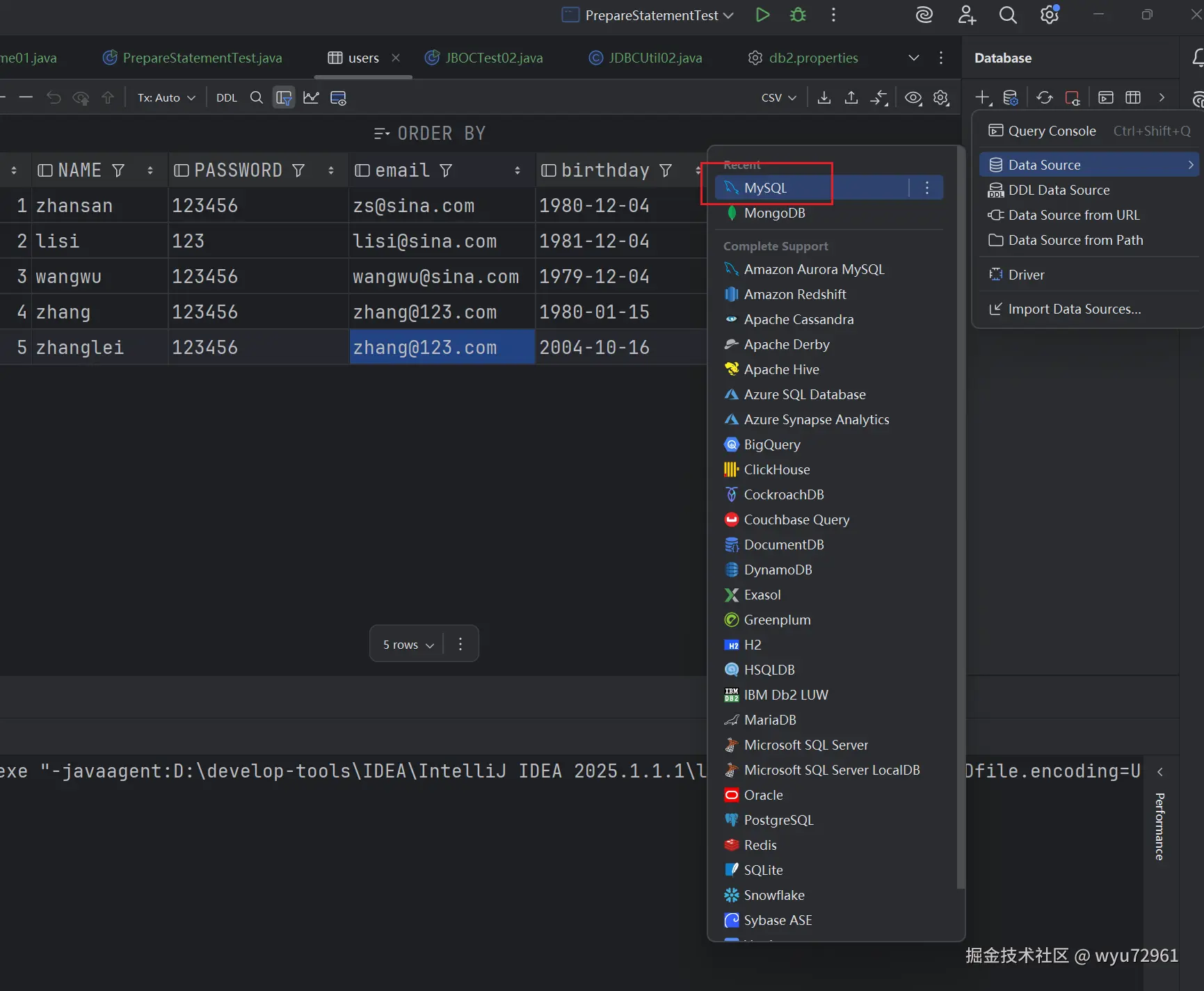Open IDE settings gear in title bar
The image size is (1204, 991).
(1049, 15)
